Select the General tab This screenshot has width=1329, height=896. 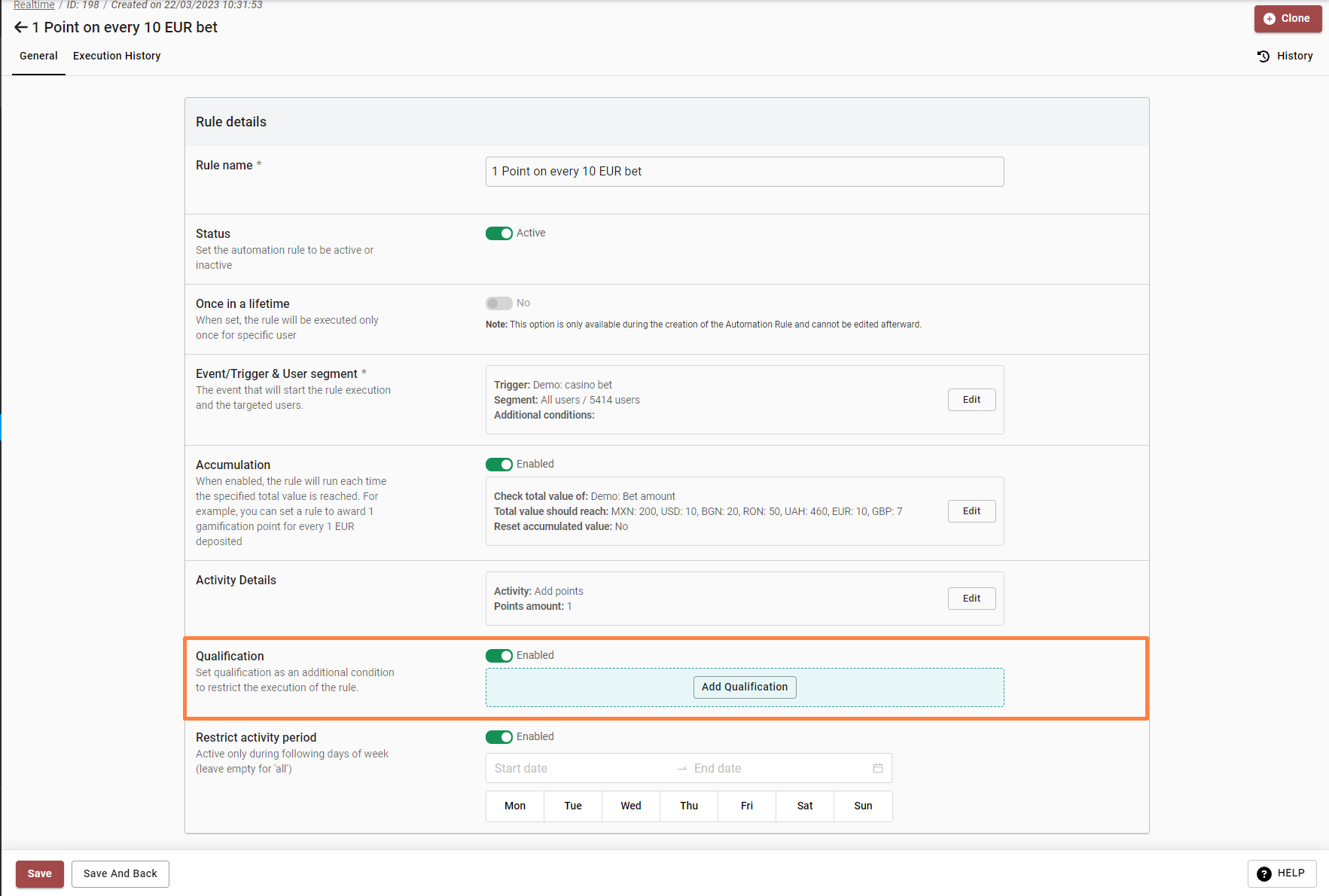[38, 56]
